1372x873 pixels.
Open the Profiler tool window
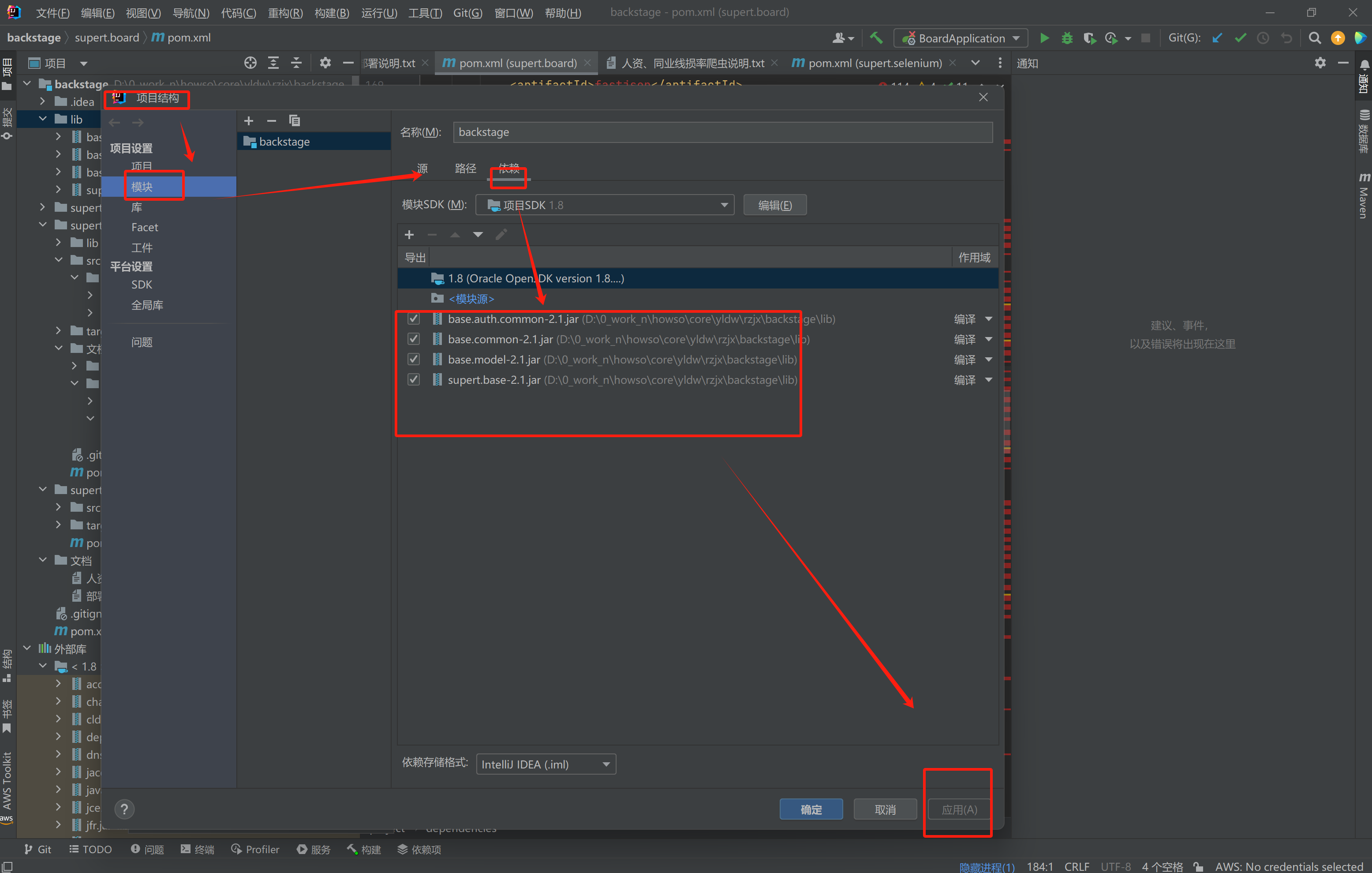(x=255, y=850)
